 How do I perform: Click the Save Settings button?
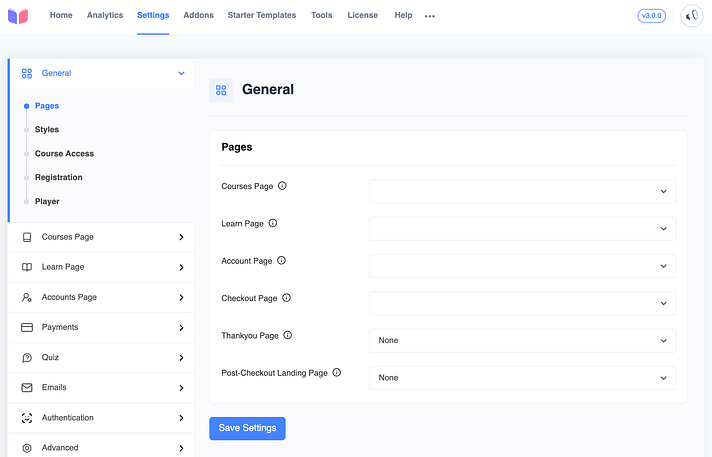(247, 428)
